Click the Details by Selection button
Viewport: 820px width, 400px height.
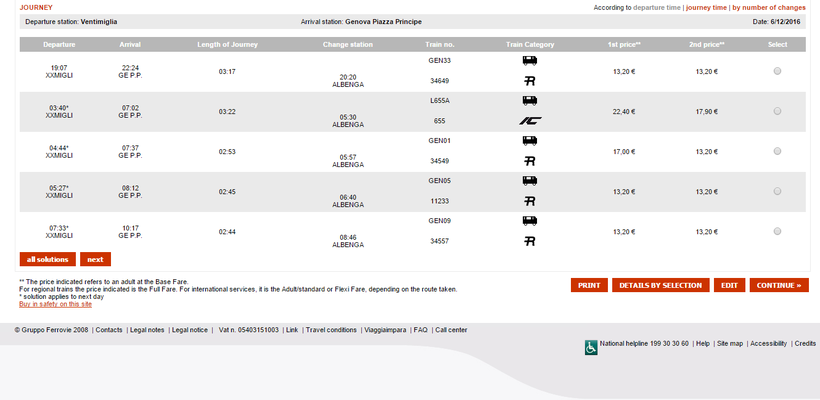coord(660,285)
